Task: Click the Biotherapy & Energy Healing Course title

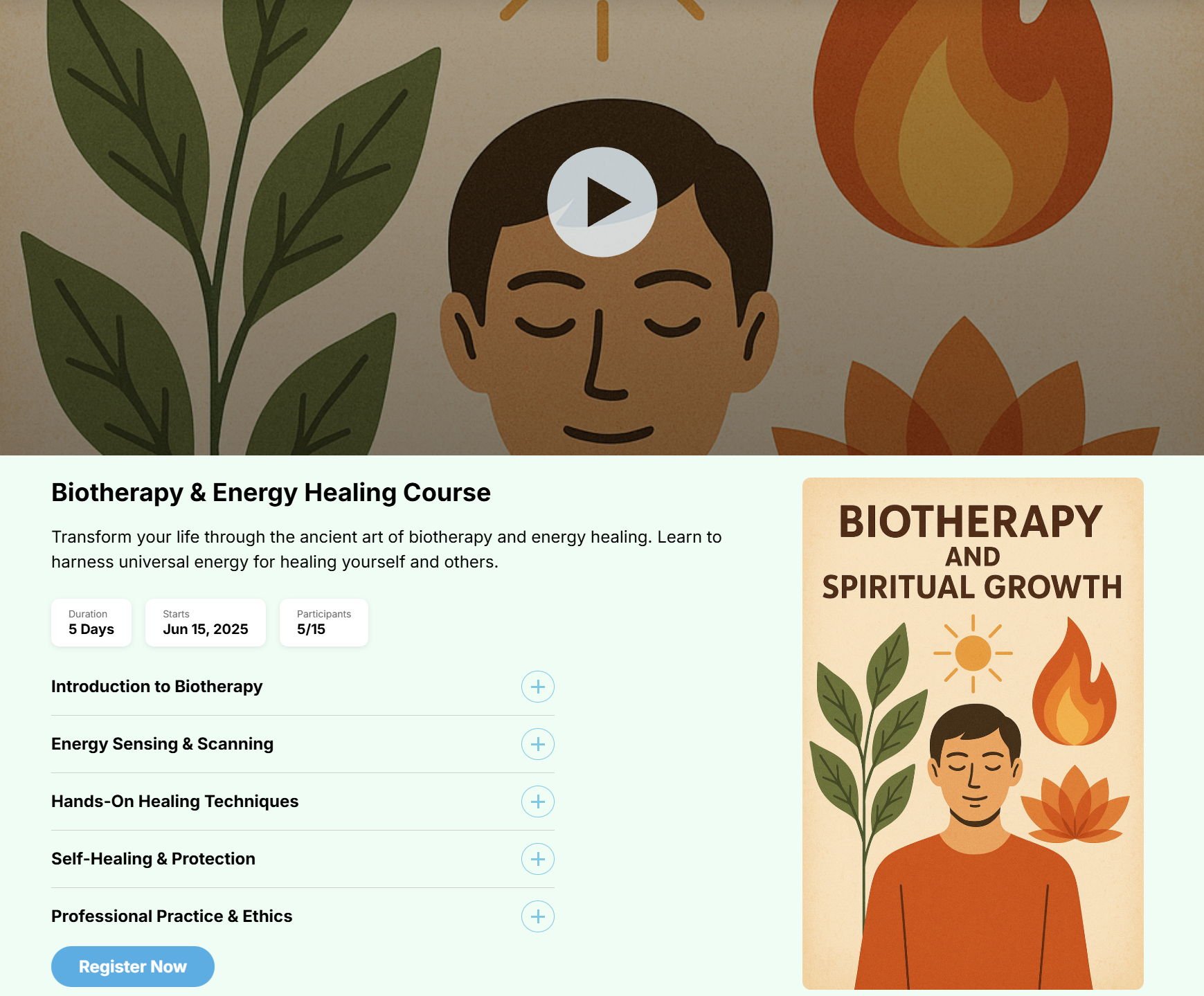Action: 271,492
